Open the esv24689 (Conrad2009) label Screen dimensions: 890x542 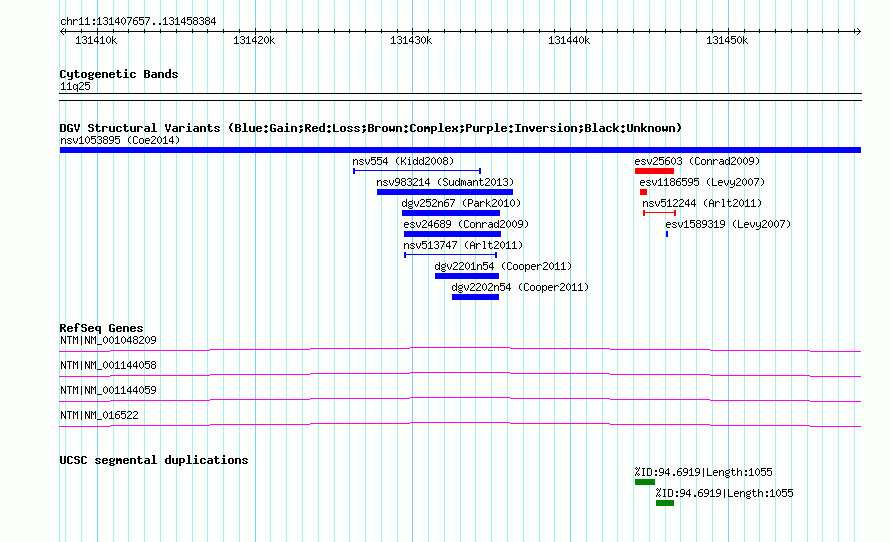tap(466, 224)
